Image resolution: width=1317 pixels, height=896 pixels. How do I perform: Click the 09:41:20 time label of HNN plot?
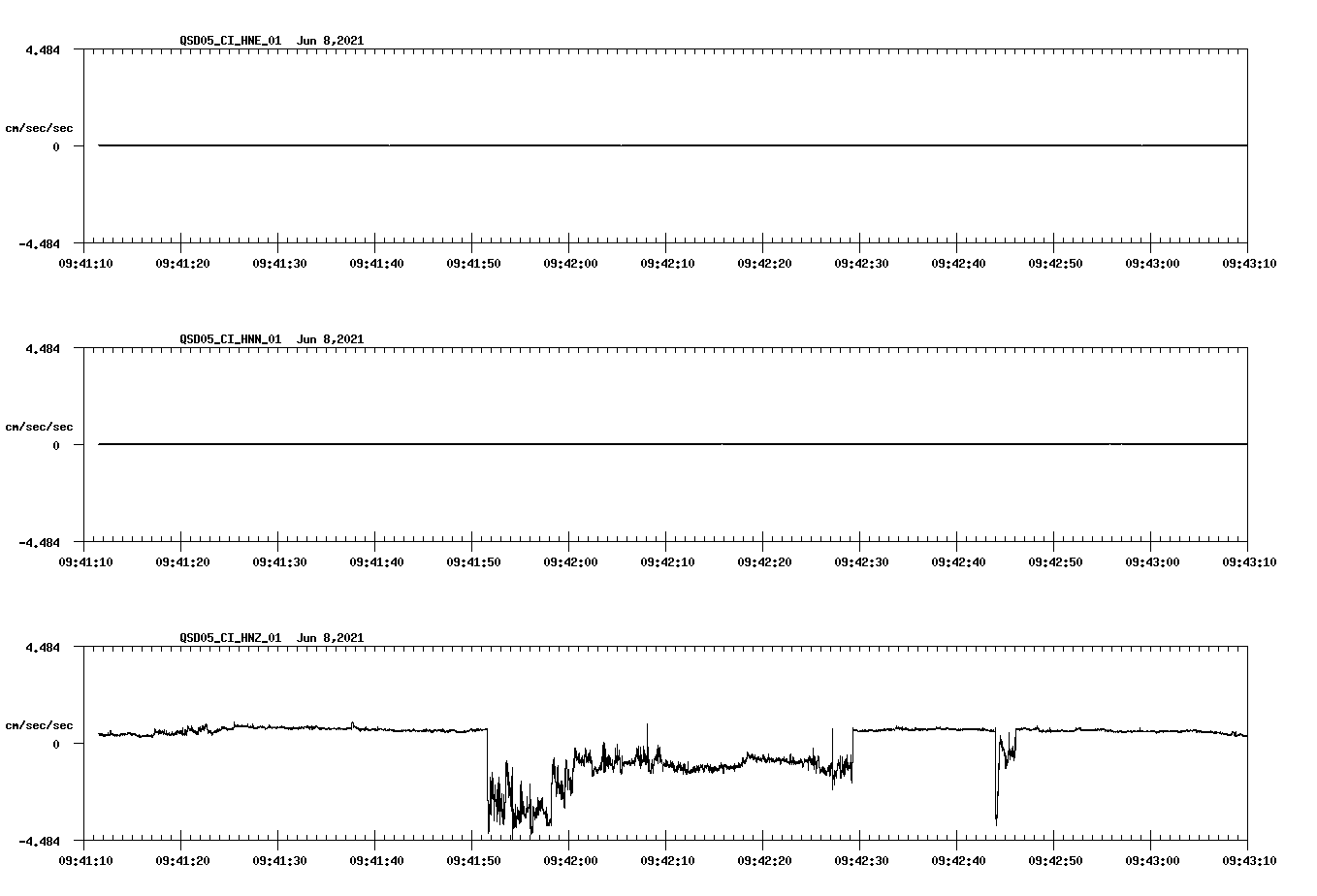coord(182,561)
